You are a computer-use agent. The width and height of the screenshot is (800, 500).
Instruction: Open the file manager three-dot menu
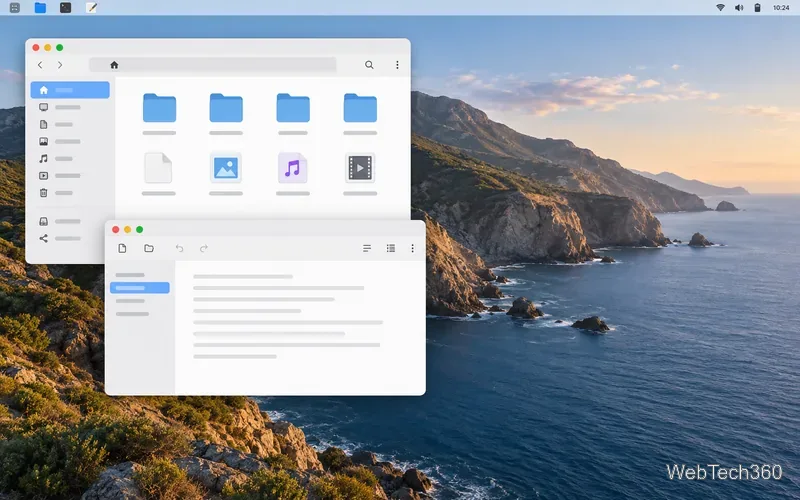(397, 65)
